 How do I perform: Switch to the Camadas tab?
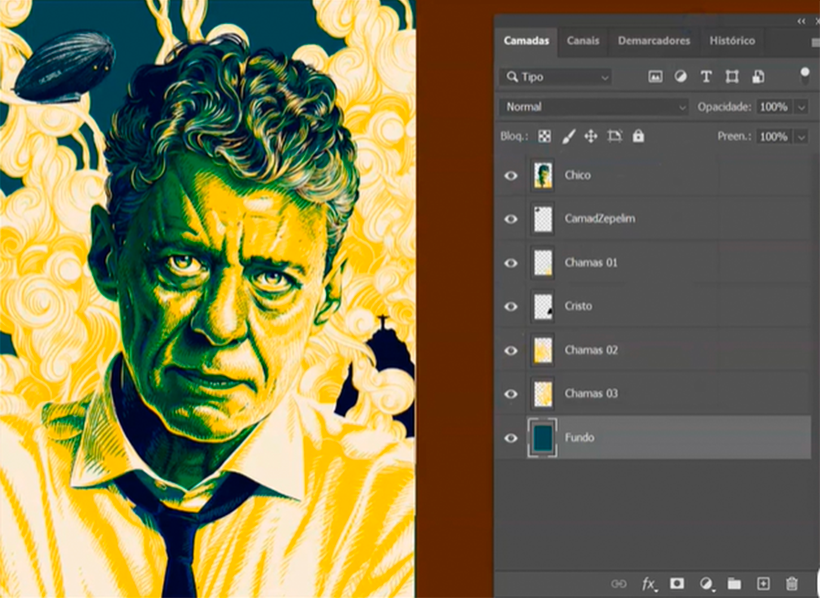point(527,41)
